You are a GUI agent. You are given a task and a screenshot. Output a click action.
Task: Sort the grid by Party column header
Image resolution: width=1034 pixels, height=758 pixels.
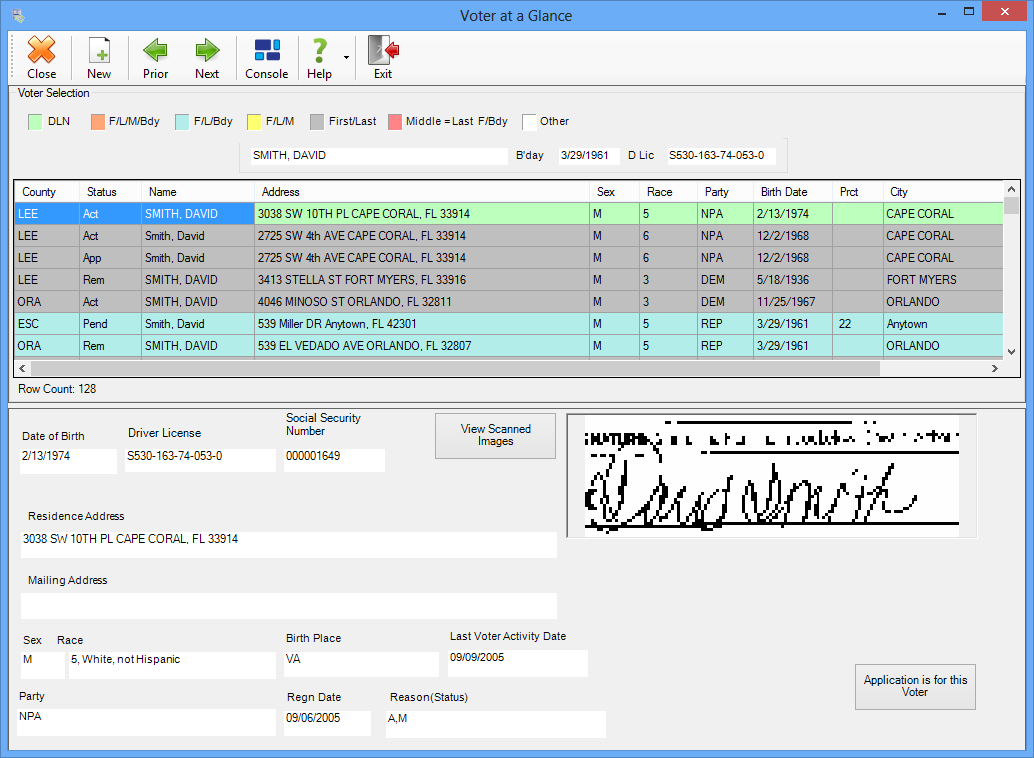pyautogui.click(x=716, y=192)
